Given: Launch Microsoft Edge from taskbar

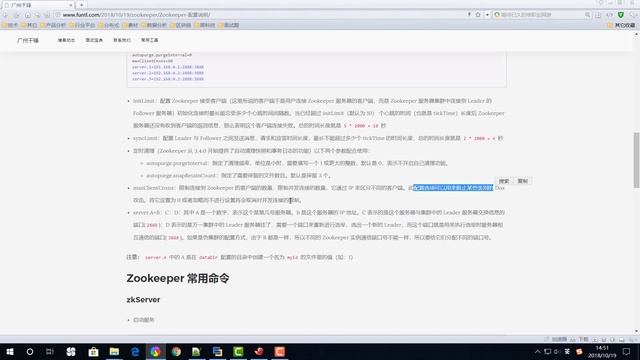Looking at the screenshot, I should (x=135, y=351).
